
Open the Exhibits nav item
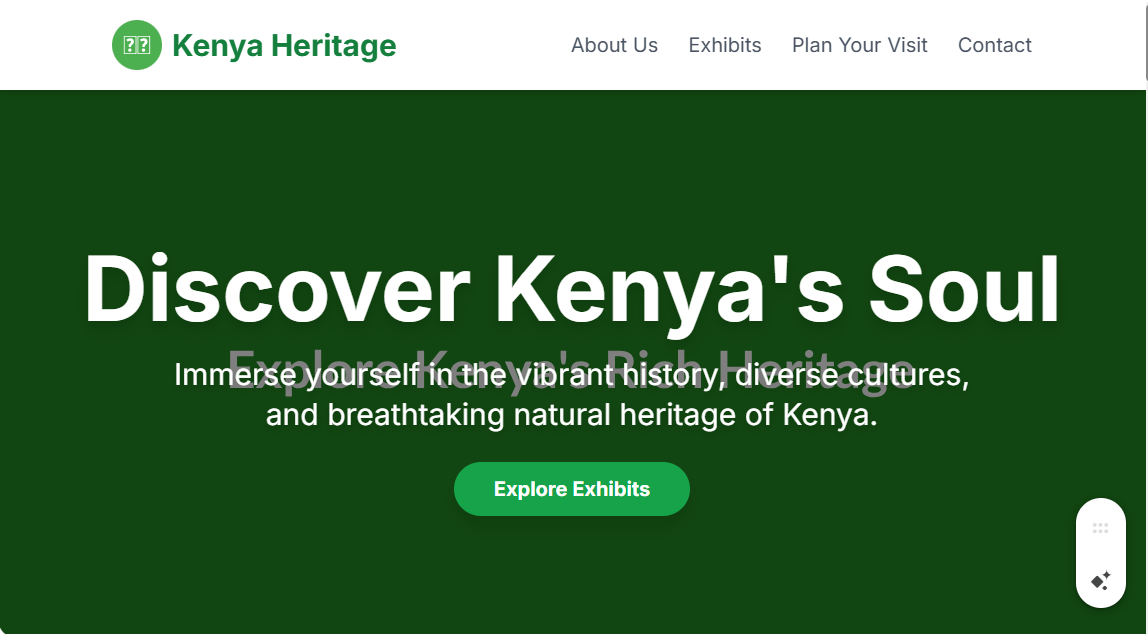[x=725, y=45]
